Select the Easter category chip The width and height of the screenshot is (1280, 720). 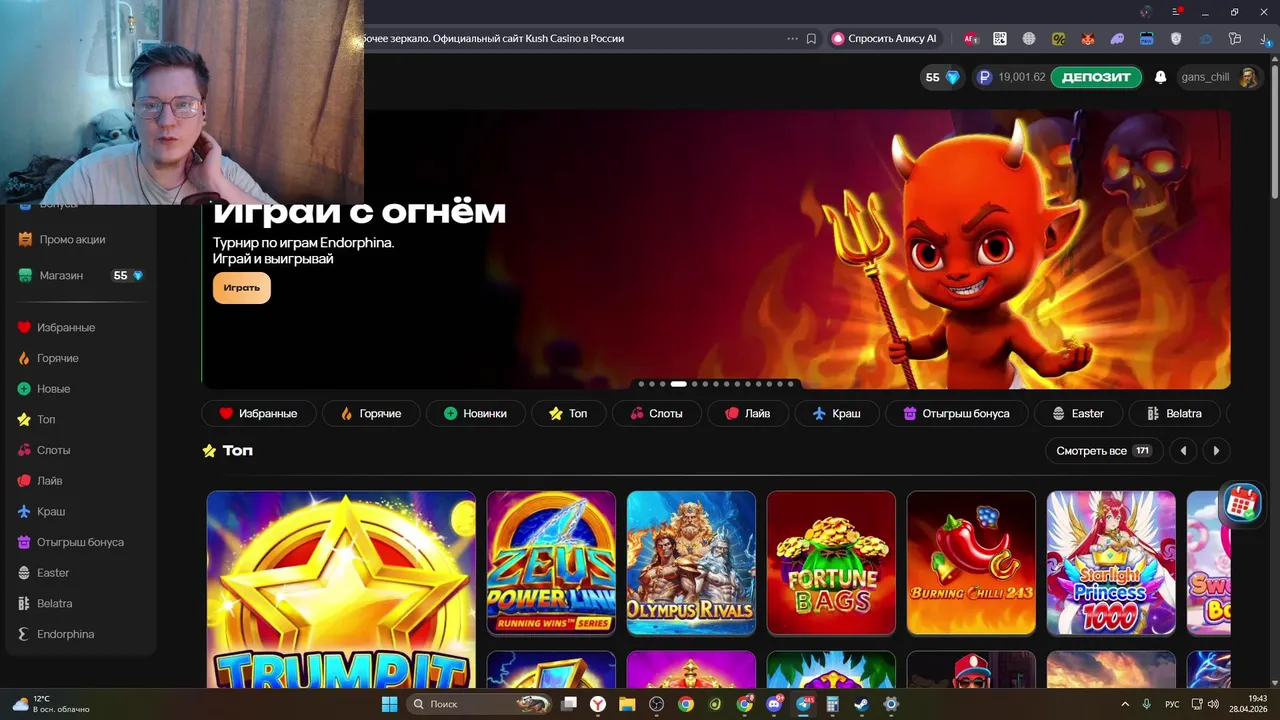(1079, 413)
